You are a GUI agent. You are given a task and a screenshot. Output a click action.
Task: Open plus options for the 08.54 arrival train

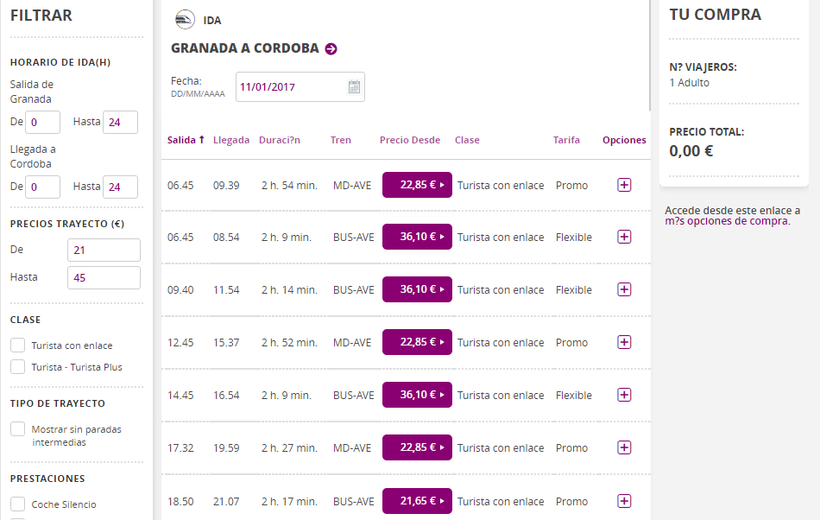(624, 237)
